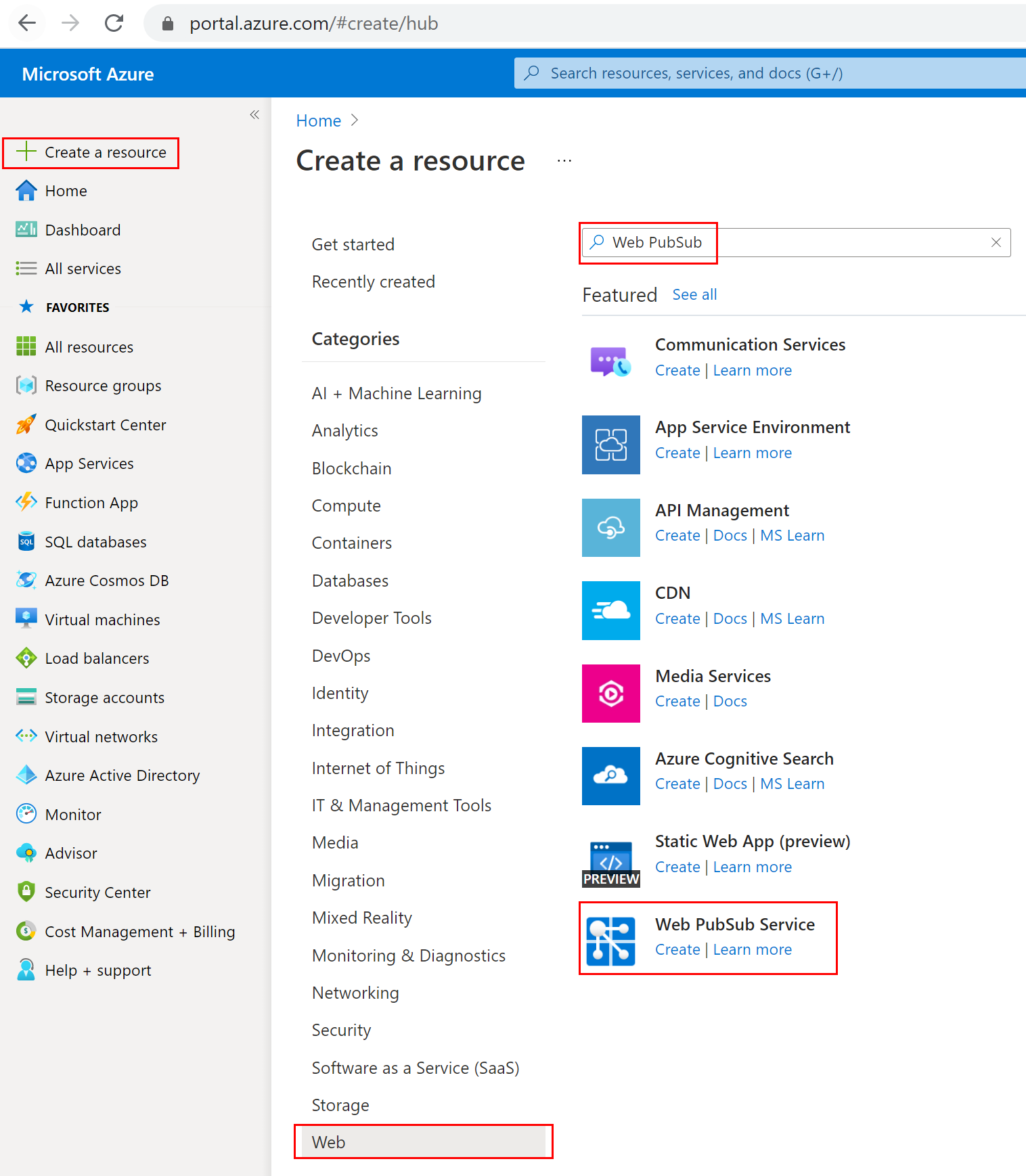1026x1176 pixels.
Task: Open the See all featured link
Action: (694, 295)
